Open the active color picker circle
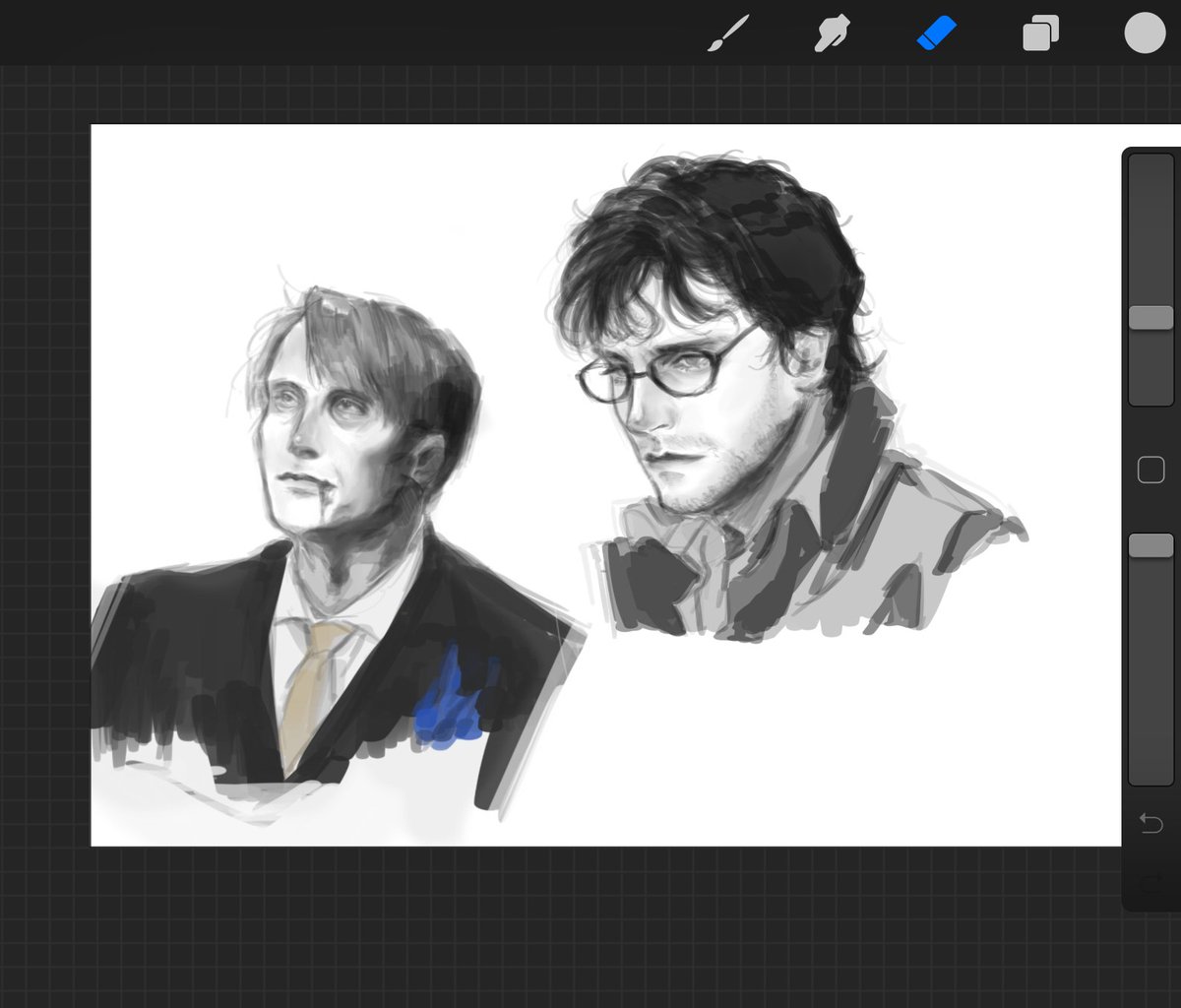 click(x=1145, y=32)
